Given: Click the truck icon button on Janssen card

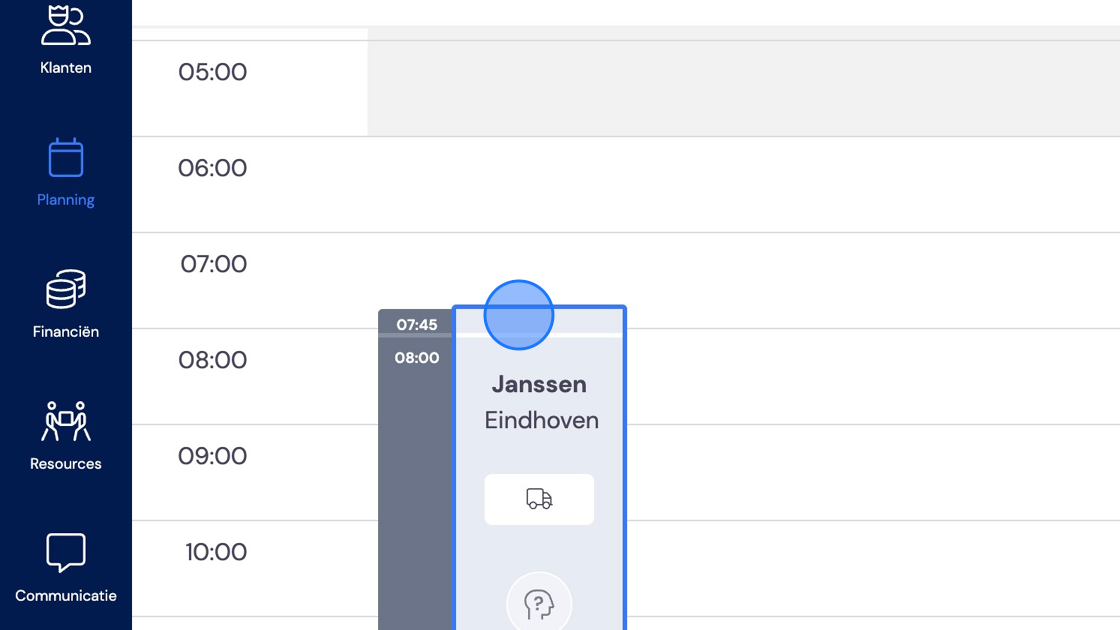Looking at the screenshot, I should point(539,499).
